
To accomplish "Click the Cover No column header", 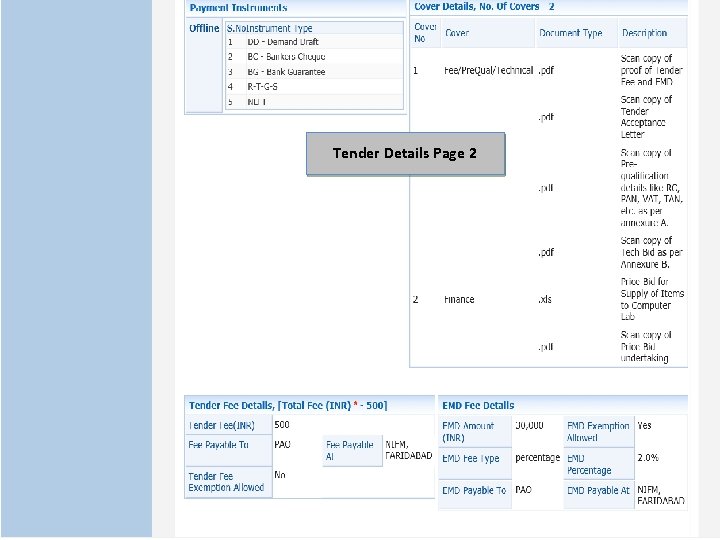I will pos(425,33).
